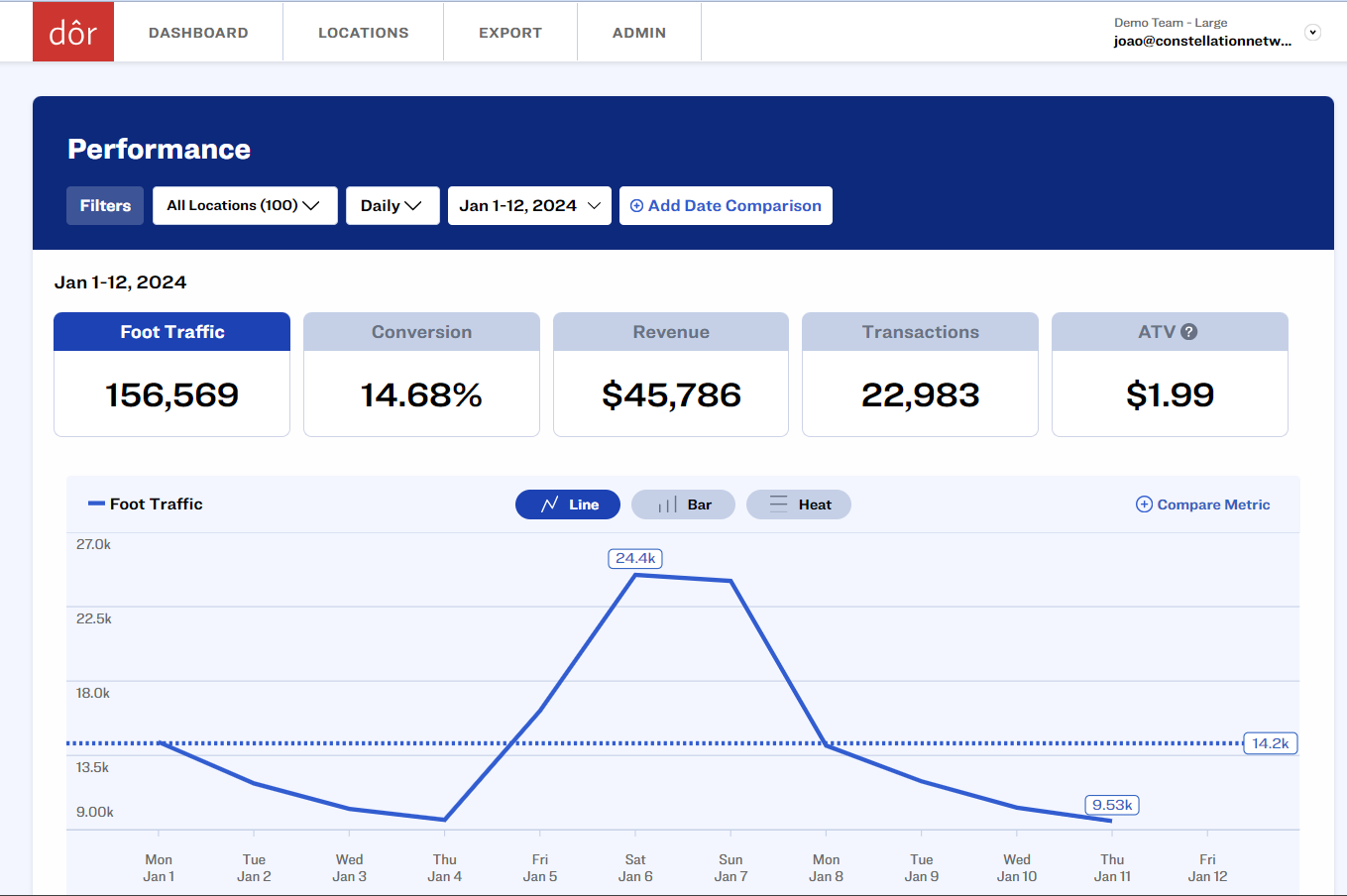The height and width of the screenshot is (896, 1347).
Task: Expand the Daily interval dropdown
Action: point(392,206)
